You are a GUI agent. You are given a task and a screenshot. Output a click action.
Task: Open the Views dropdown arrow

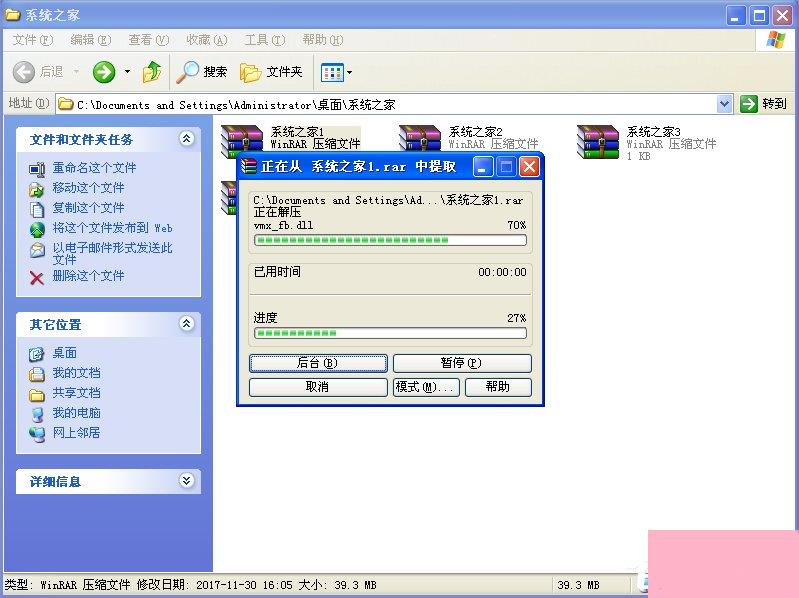350,72
